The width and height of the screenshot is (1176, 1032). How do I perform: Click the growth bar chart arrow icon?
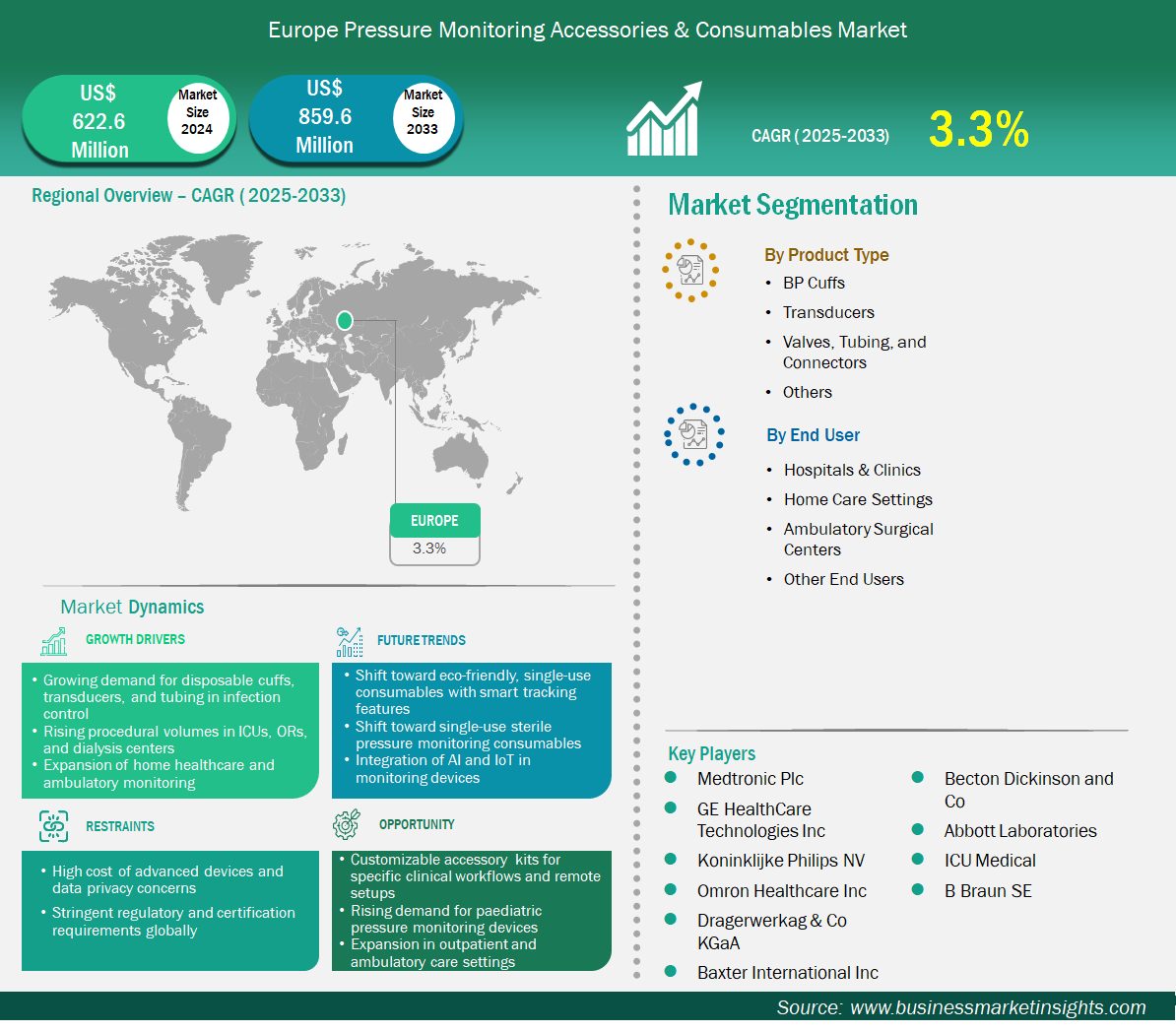coord(664,120)
